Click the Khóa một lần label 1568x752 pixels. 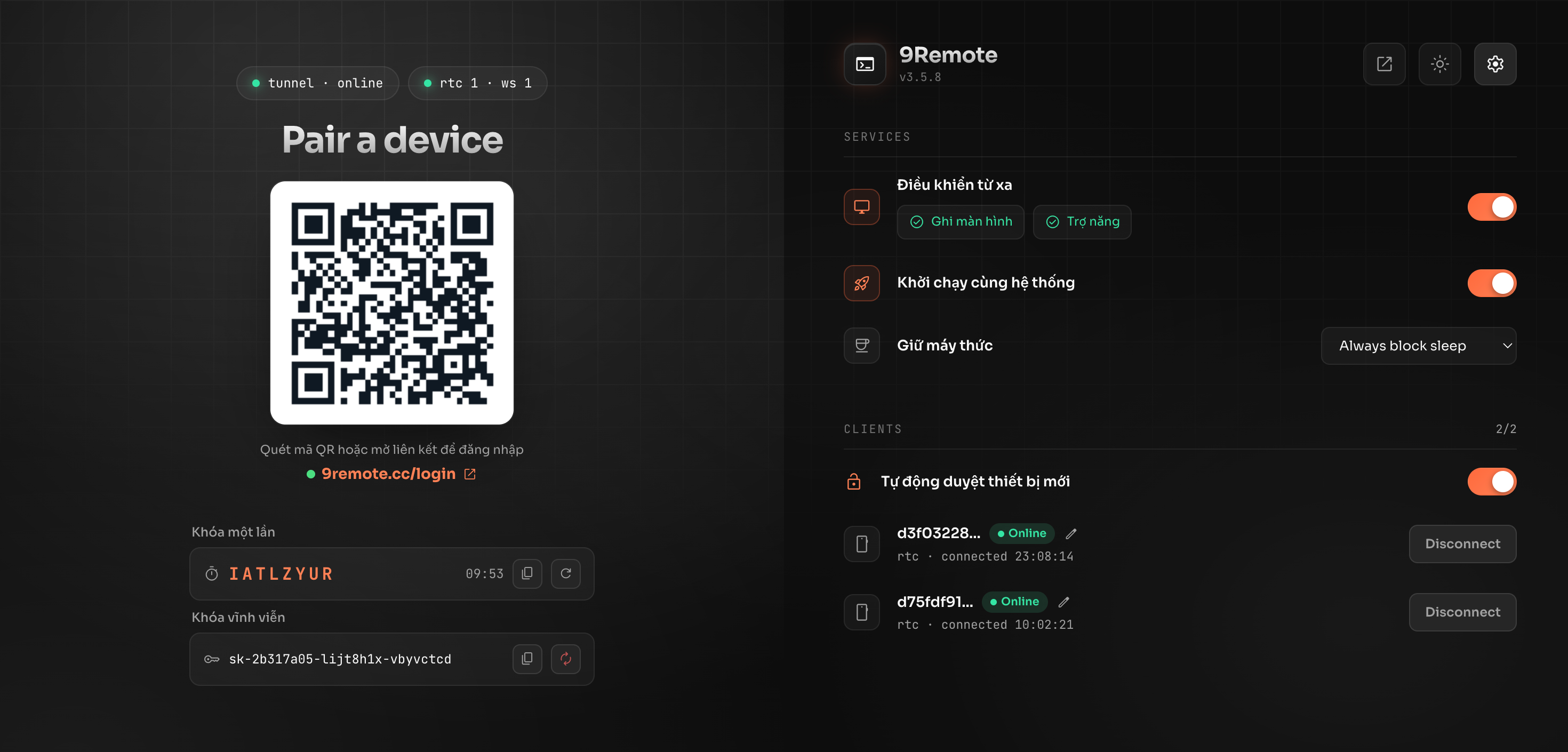click(x=233, y=532)
